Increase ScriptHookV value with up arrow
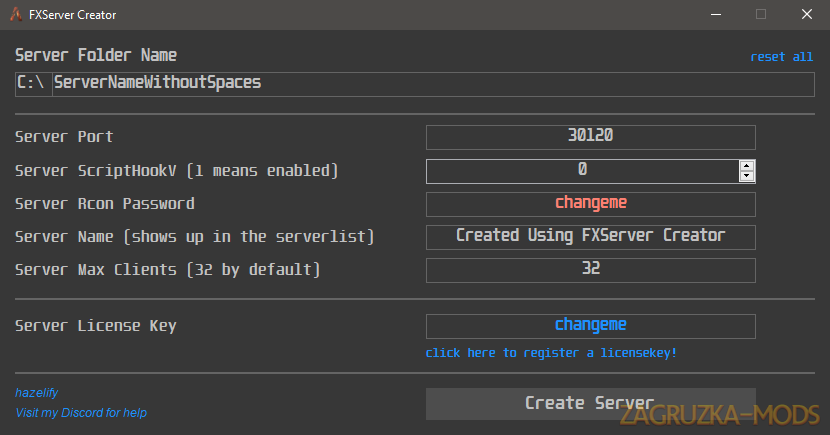The height and width of the screenshot is (435, 830). 746,166
